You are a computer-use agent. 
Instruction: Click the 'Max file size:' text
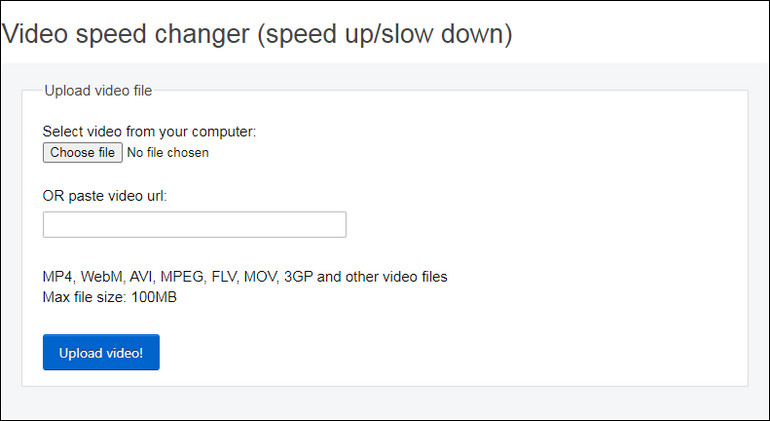[84, 297]
